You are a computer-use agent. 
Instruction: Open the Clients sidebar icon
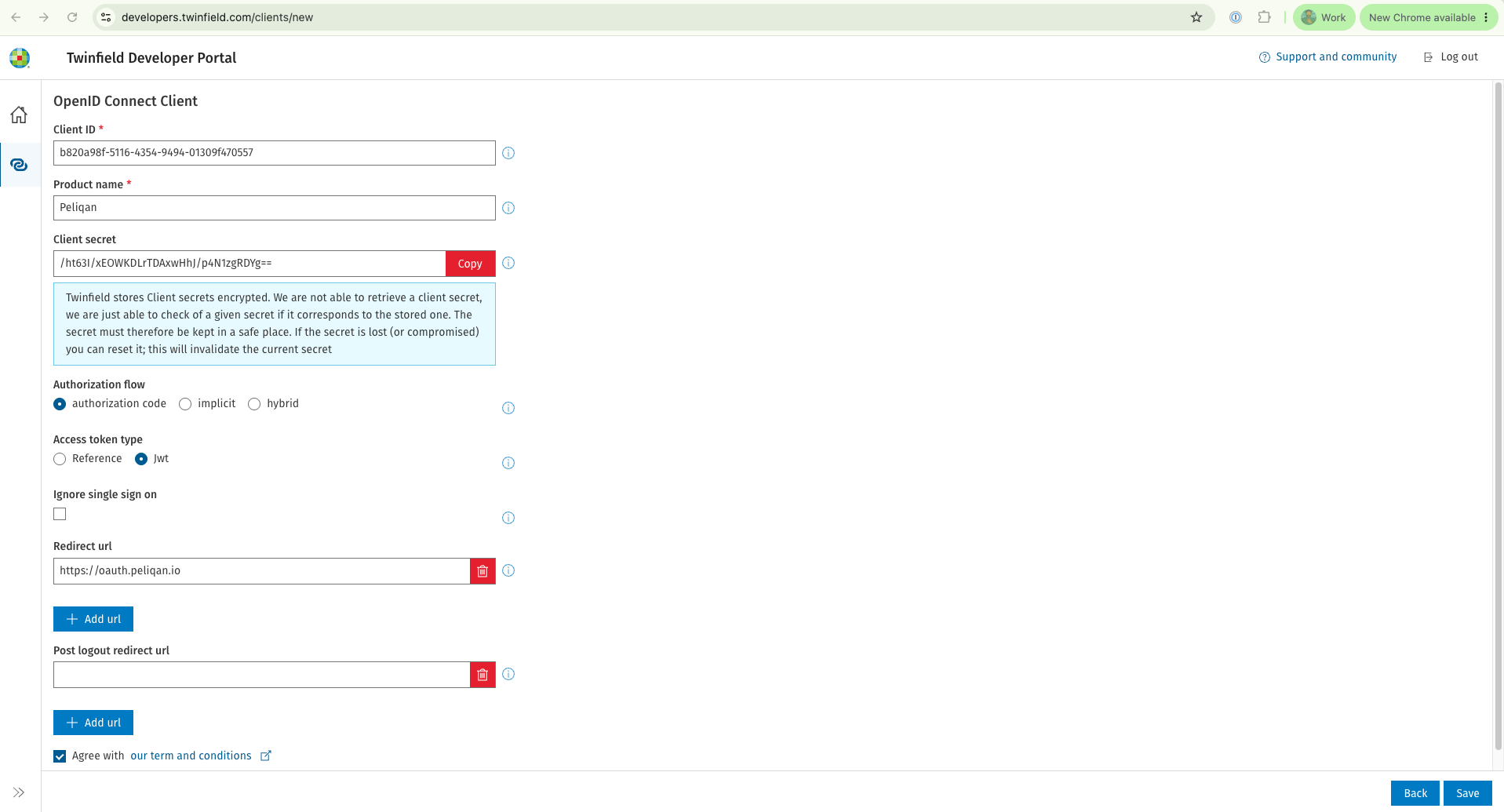(x=19, y=165)
